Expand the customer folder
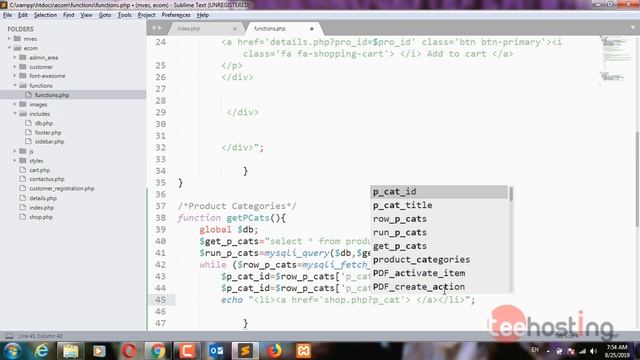640x360 pixels. [x=15, y=67]
